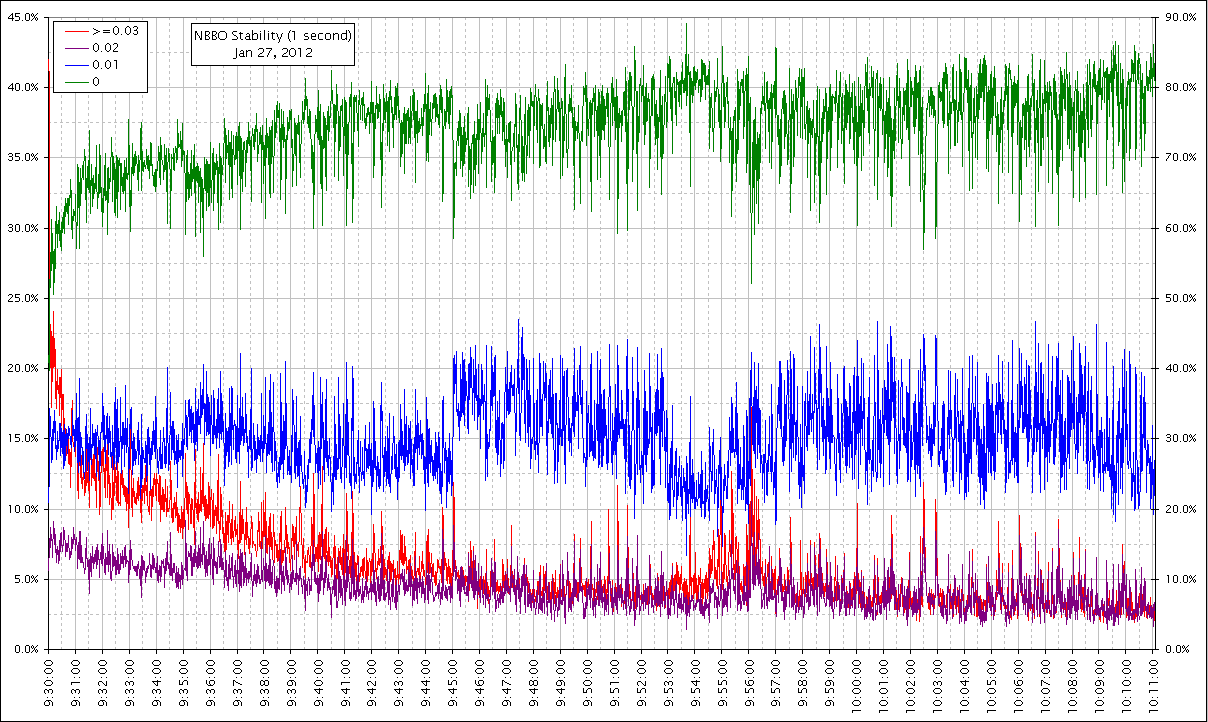Image resolution: width=1208 pixels, height=722 pixels.
Task: Click the "0.01" legend entry
Action: 105,65
